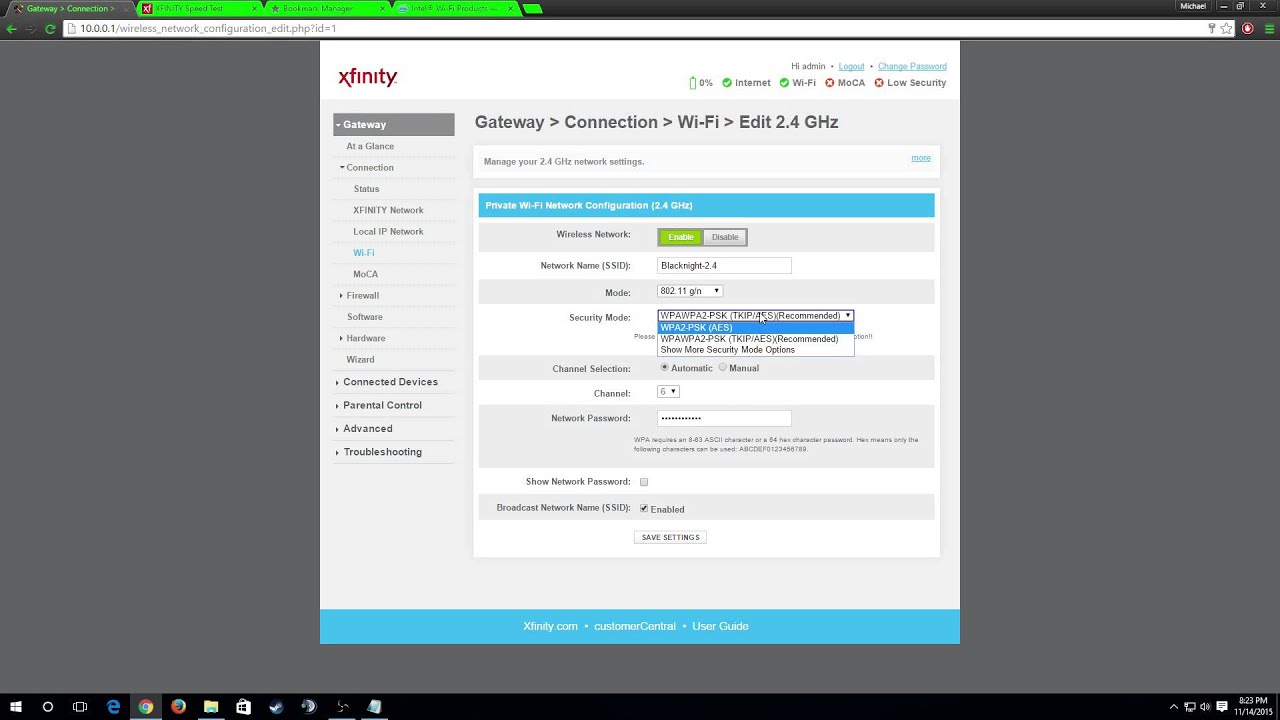
Task: Select Automatic channel selection
Action: pos(664,368)
